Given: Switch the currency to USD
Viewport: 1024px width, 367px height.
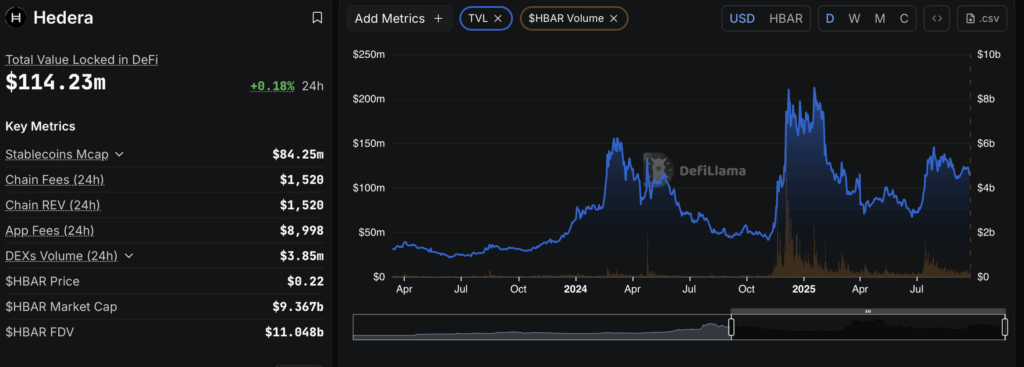Looking at the screenshot, I should pyautogui.click(x=742, y=18).
